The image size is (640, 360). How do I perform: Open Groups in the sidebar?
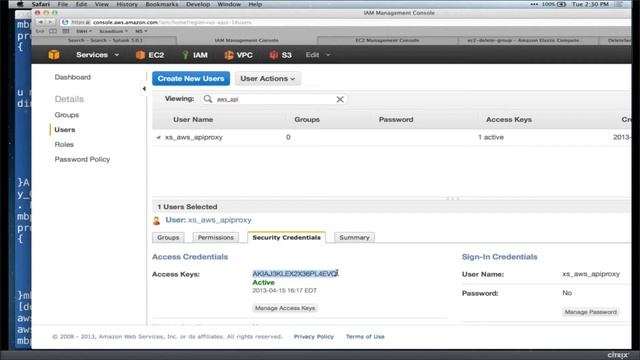coord(67,115)
